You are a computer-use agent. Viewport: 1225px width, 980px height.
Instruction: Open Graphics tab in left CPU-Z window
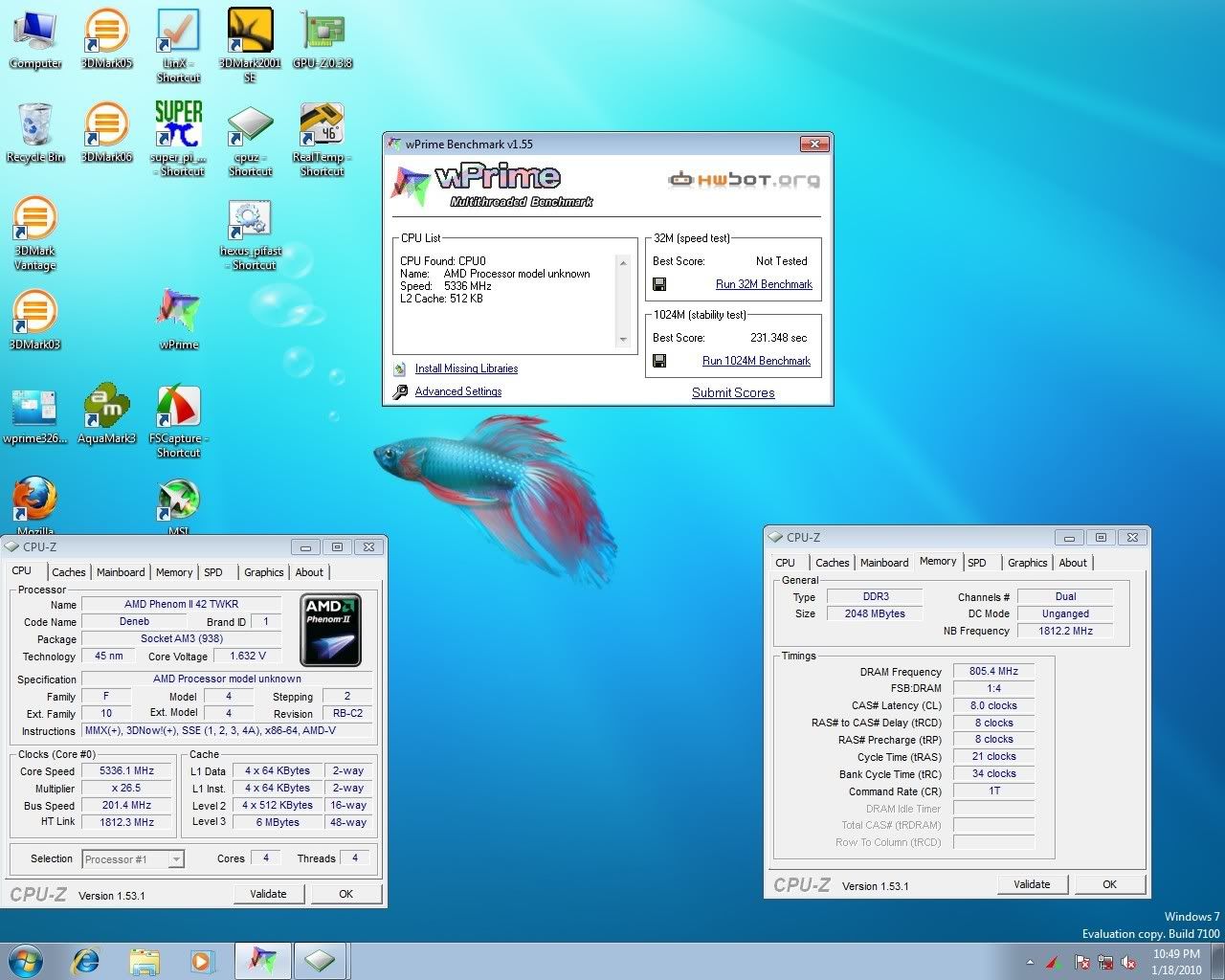pyautogui.click(x=264, y=572)
